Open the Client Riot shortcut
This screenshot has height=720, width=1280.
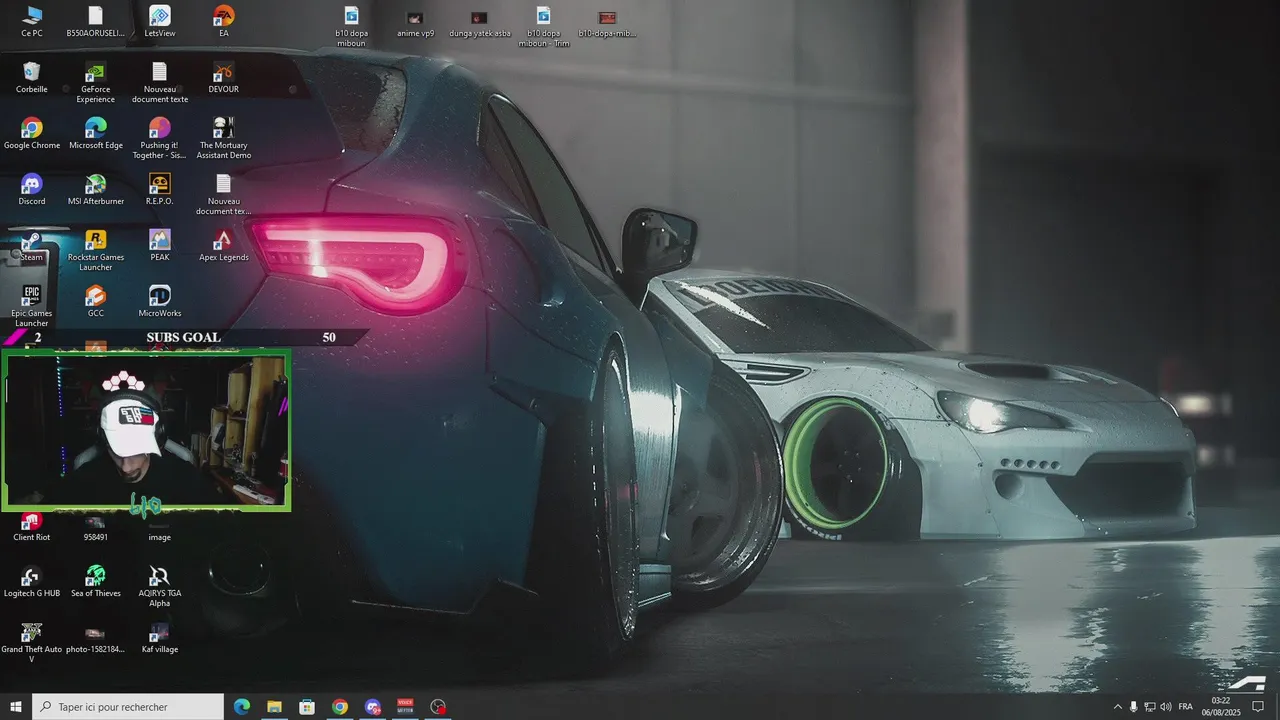pyautogui.click(x=32, y=527)
